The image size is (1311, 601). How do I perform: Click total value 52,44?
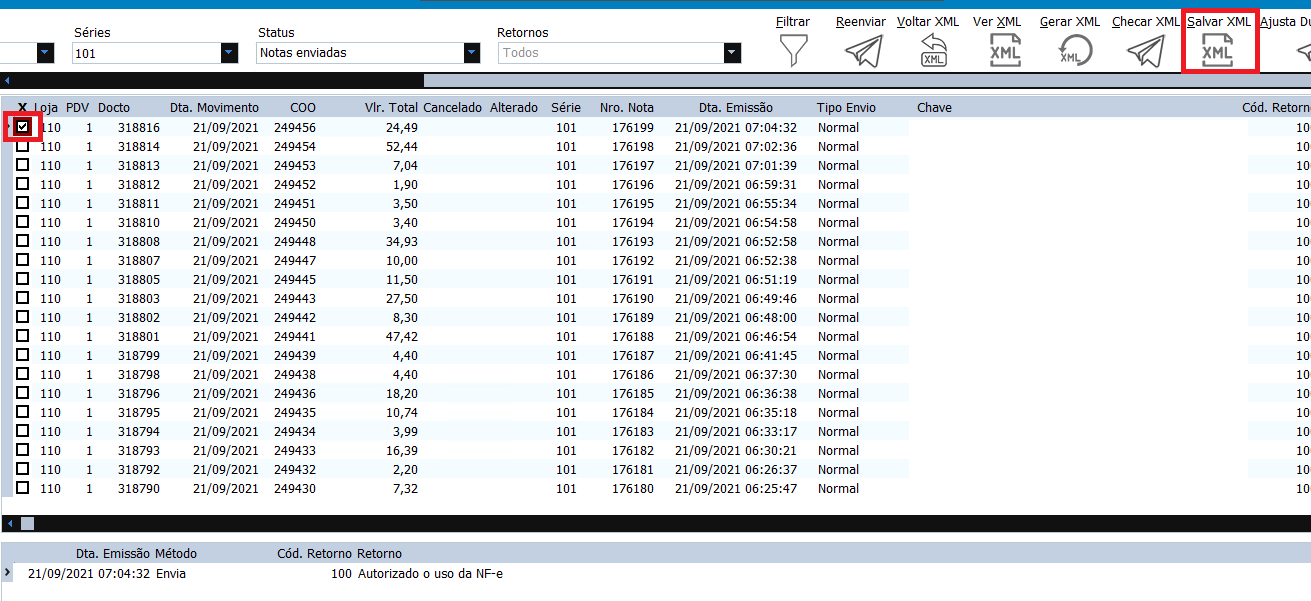402,146
